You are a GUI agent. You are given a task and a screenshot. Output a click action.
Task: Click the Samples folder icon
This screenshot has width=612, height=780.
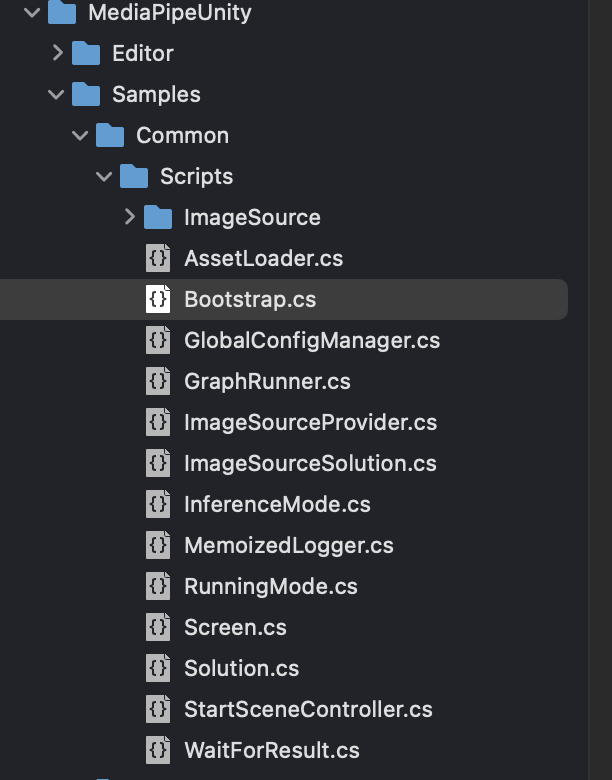coord(86,94)
